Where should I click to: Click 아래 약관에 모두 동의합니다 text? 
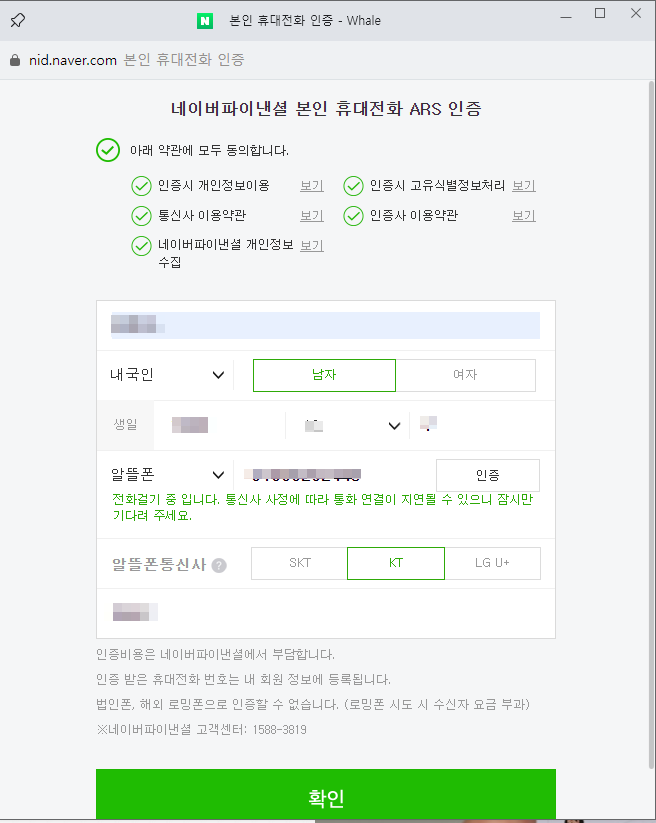pyautogui.click(x=209, y=151)
